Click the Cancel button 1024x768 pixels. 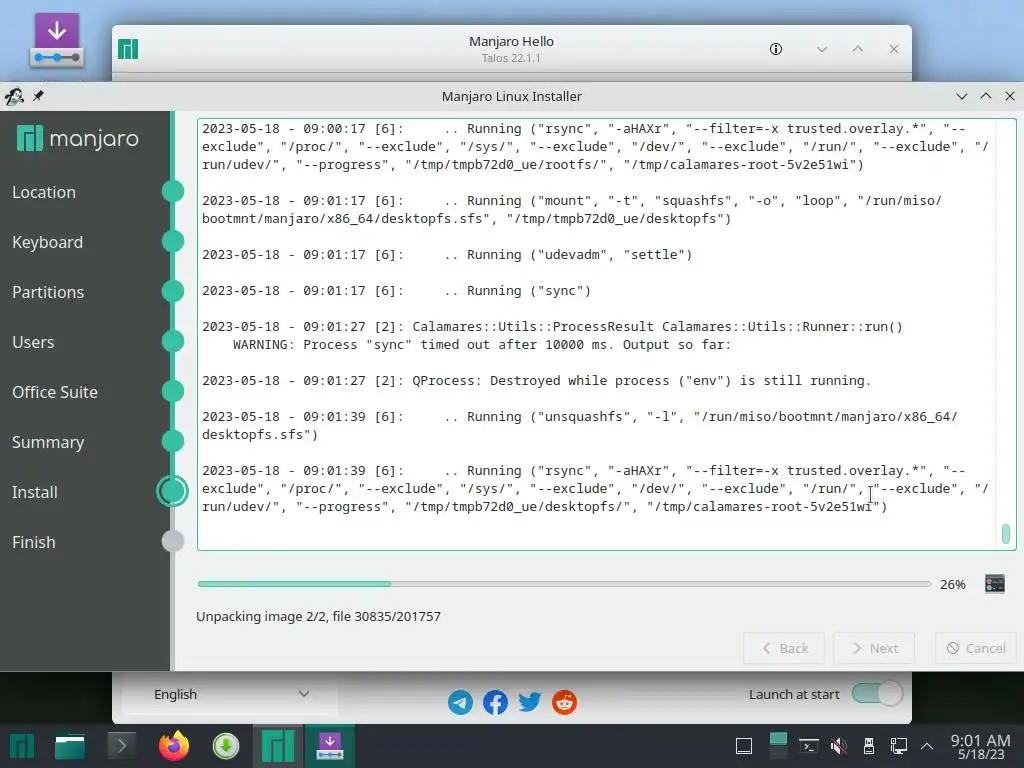point(976,648)
